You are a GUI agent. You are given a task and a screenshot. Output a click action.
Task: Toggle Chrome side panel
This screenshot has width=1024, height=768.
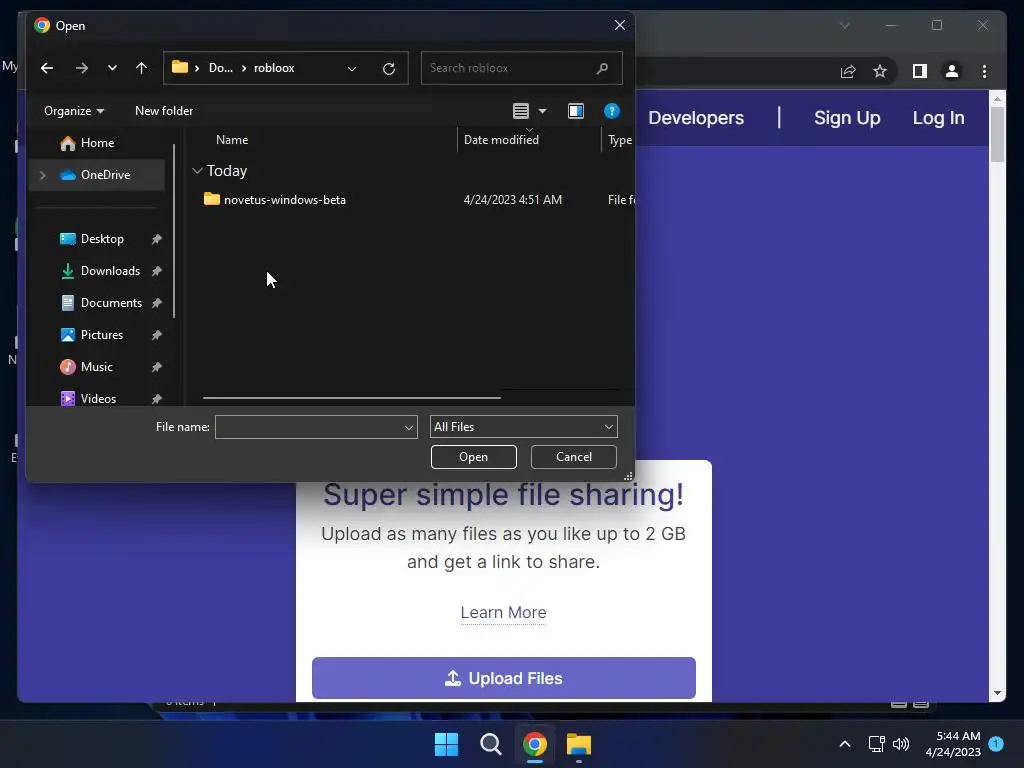pyautogui.click(x=920, y=71)
